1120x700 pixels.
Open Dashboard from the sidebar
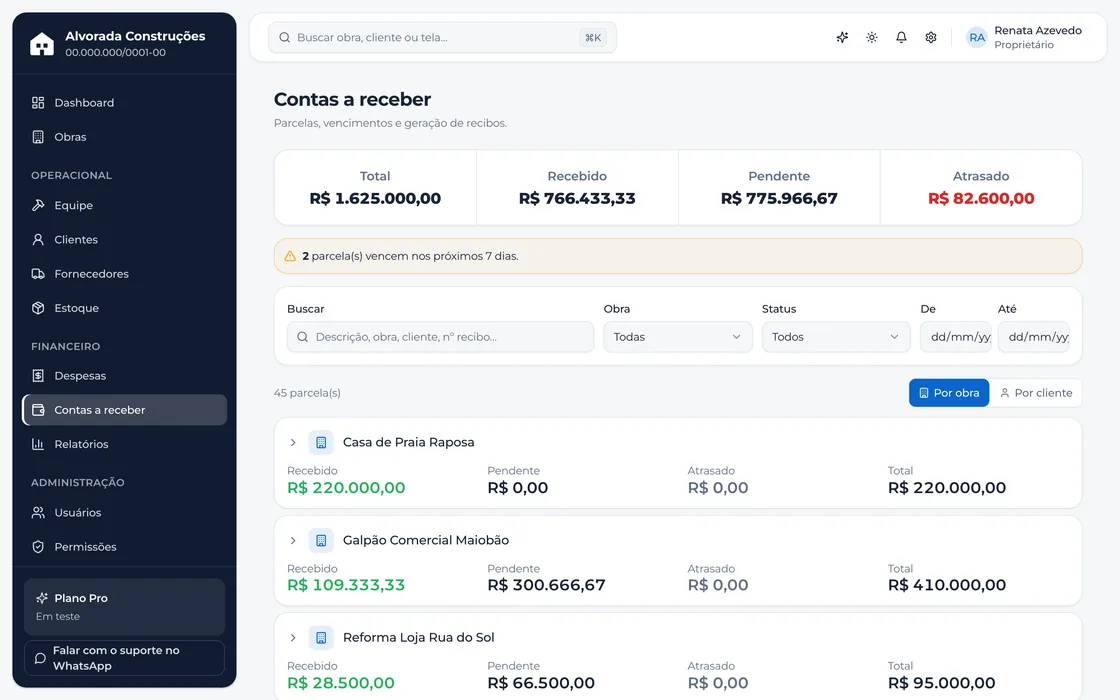(x=124, y=103)
